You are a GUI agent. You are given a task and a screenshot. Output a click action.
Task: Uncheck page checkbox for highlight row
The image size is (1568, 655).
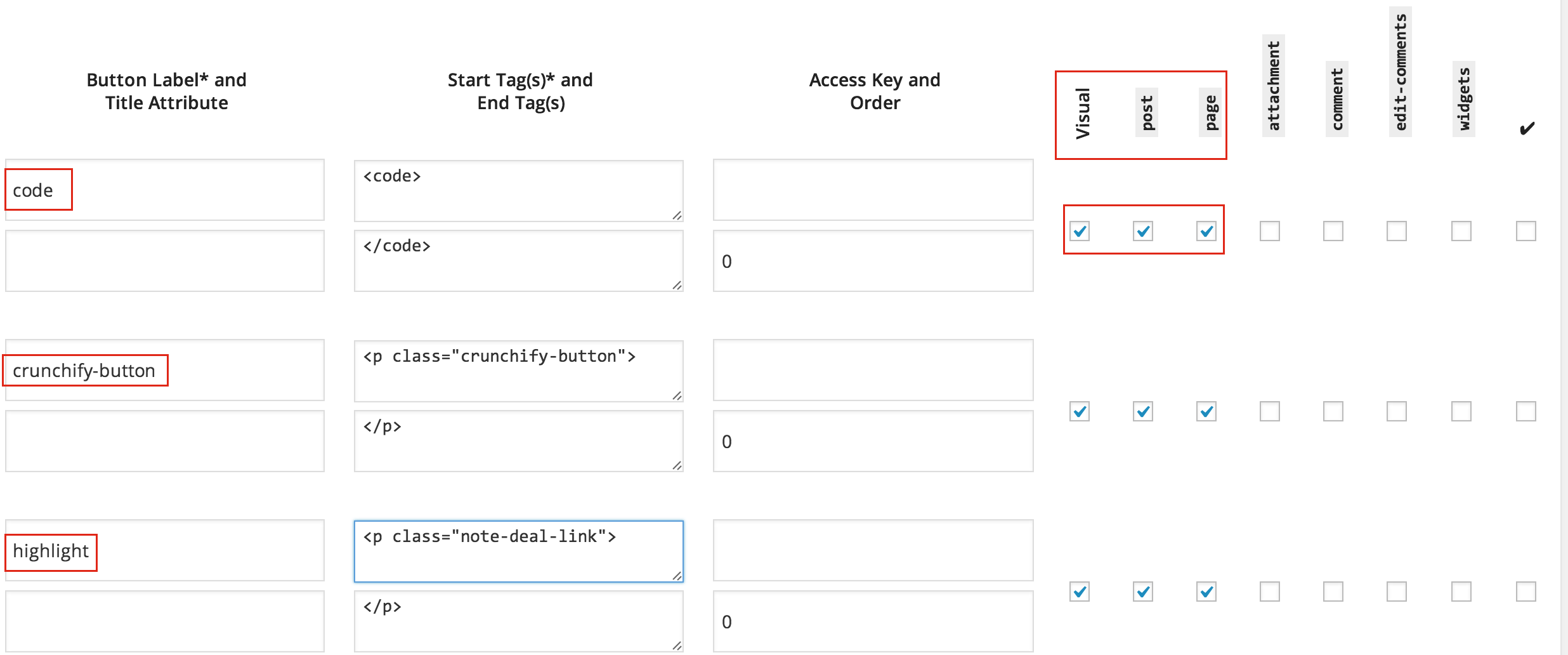click(1206, 592)
